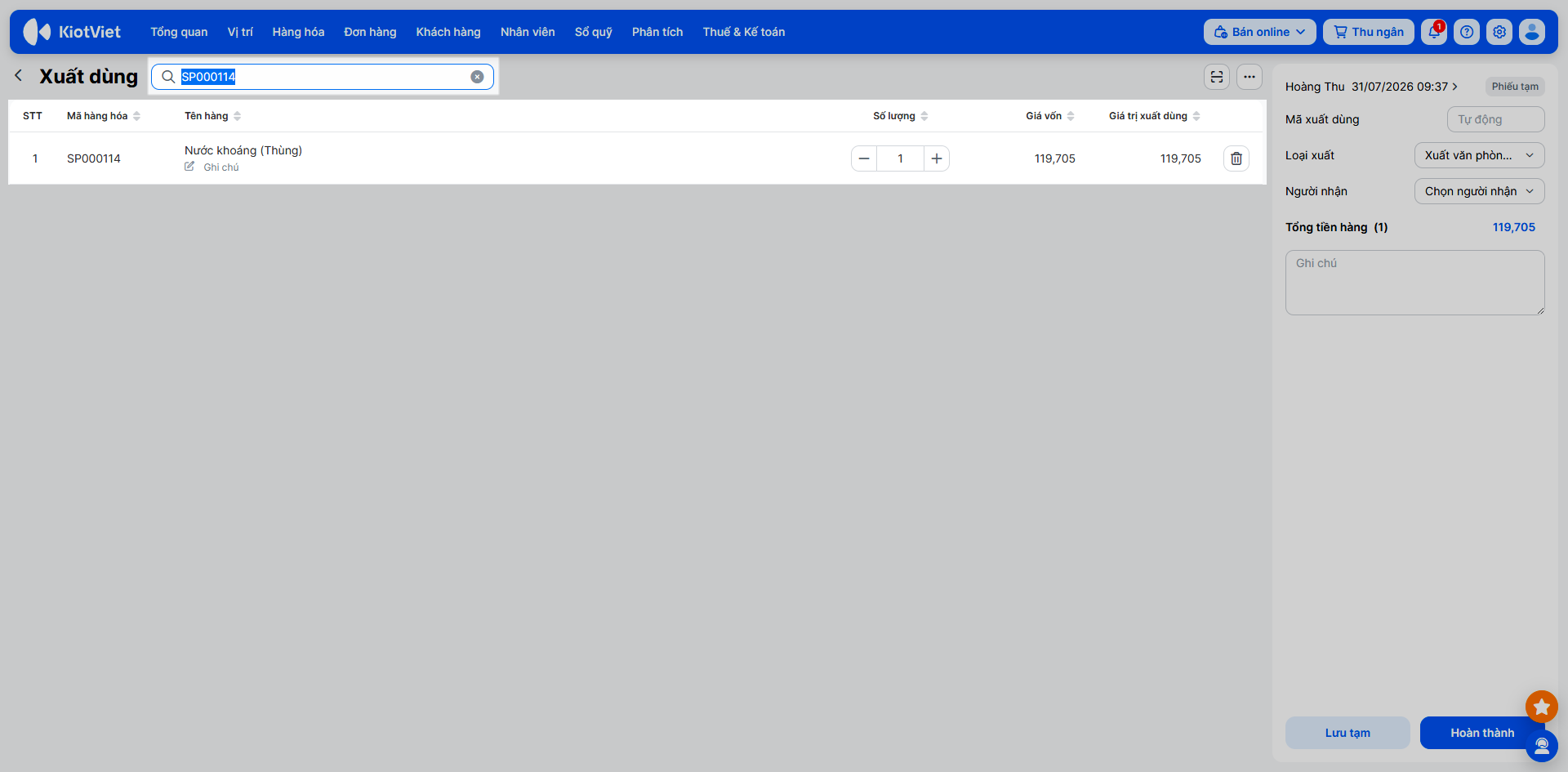Clear the search field with the X icon
Viewport: 1568px width, 772px height.
pyautogui.click(x=477, y=77)
